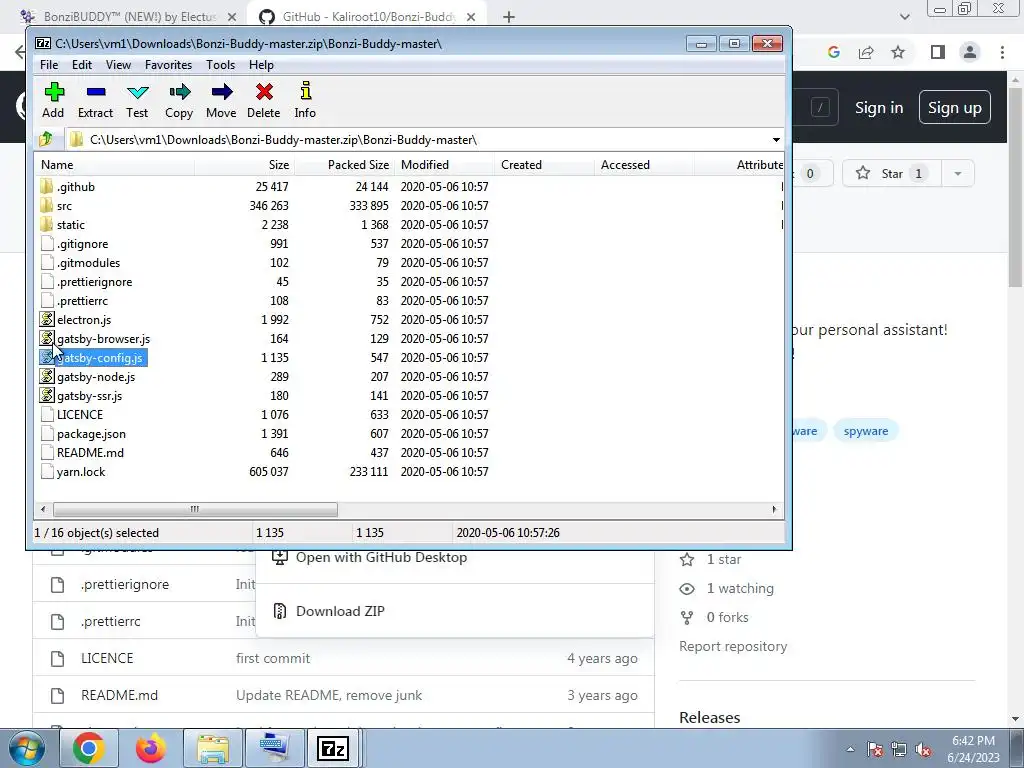Select the LICENCE file in 7-Zip
The height and width of the screenshot is (768, 1024).
point(80,415)
